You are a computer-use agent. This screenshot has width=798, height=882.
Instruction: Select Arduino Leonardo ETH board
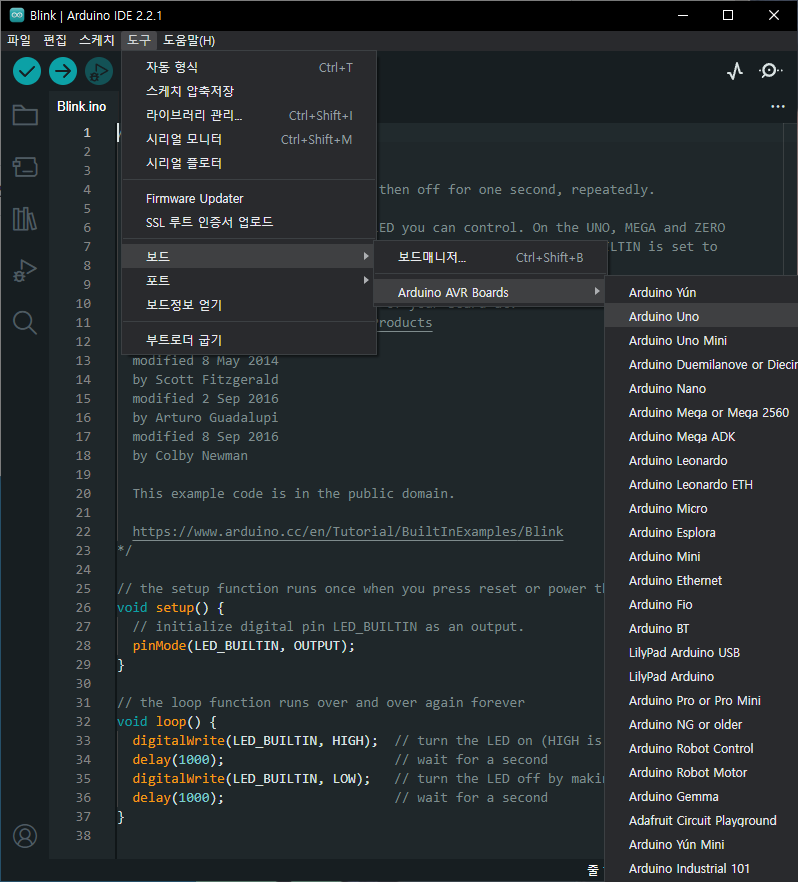pyautogui.click(x=701, y=485)
